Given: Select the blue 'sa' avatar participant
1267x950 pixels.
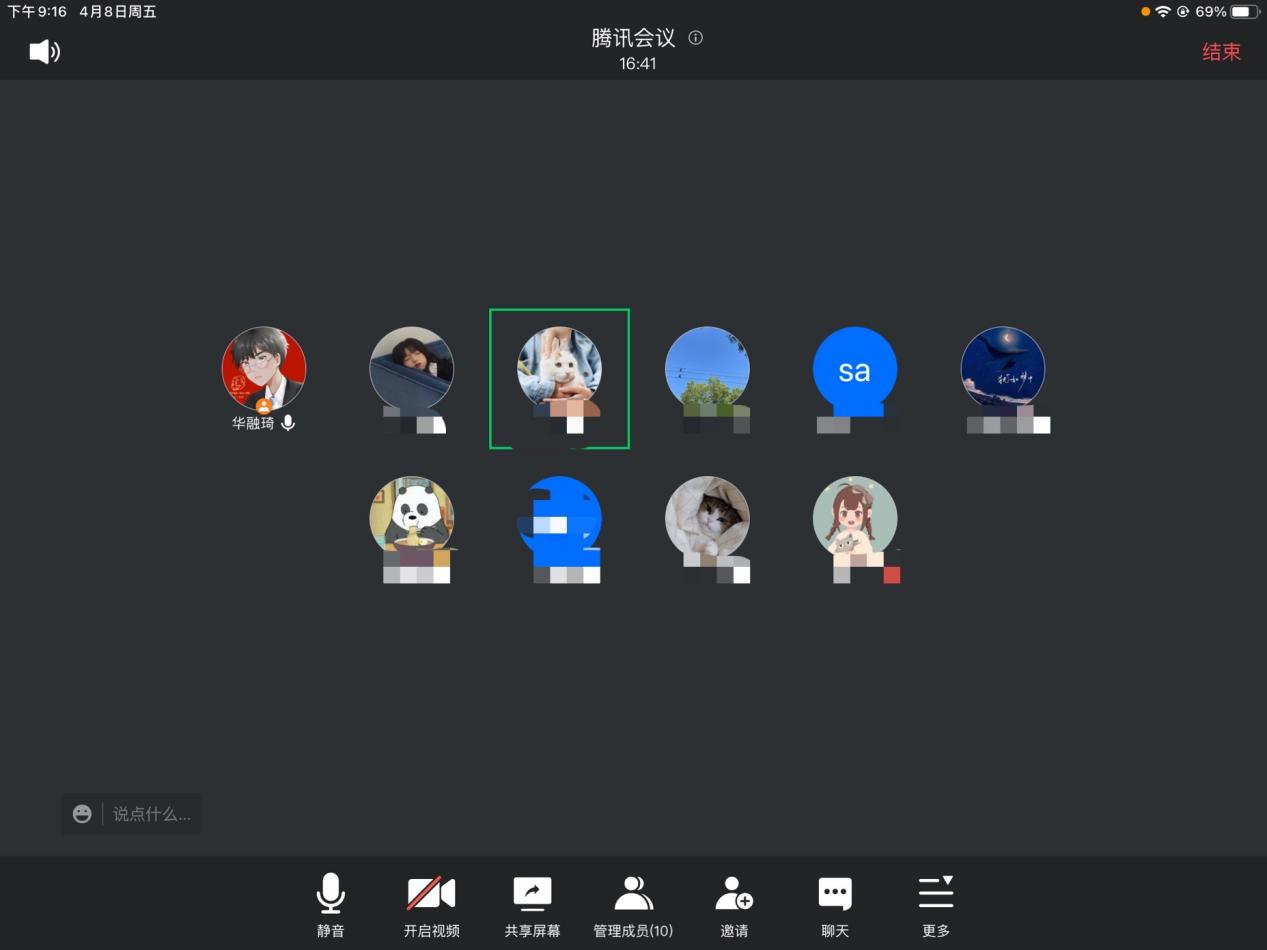Looking at the screenshot, I should (x=855, y=369).
